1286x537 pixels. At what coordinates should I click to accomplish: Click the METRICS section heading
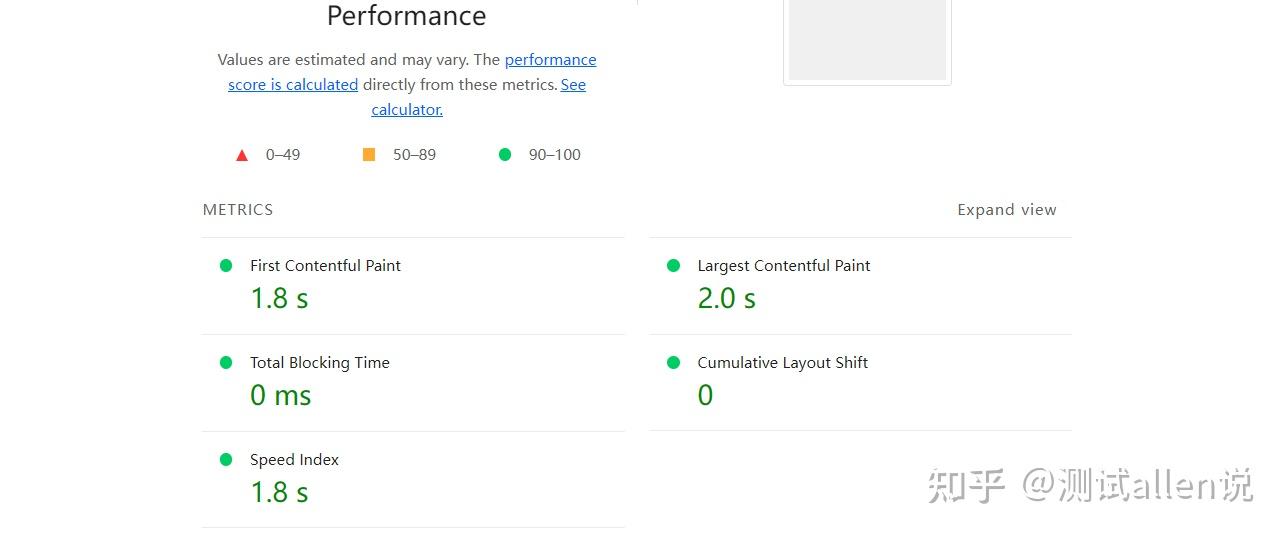coord(238,210)
